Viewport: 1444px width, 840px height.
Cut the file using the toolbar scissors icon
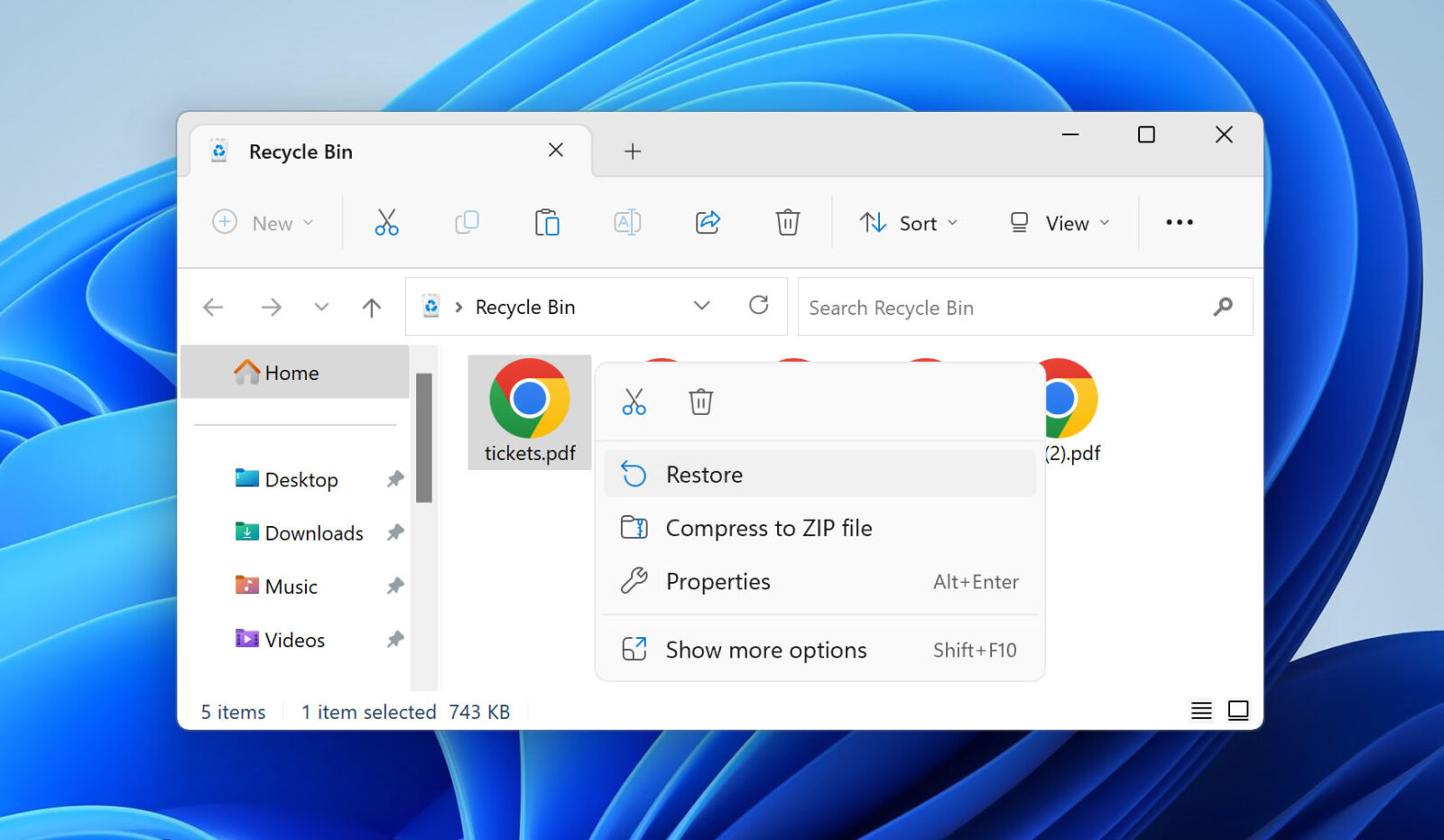(x=386, y=222)
